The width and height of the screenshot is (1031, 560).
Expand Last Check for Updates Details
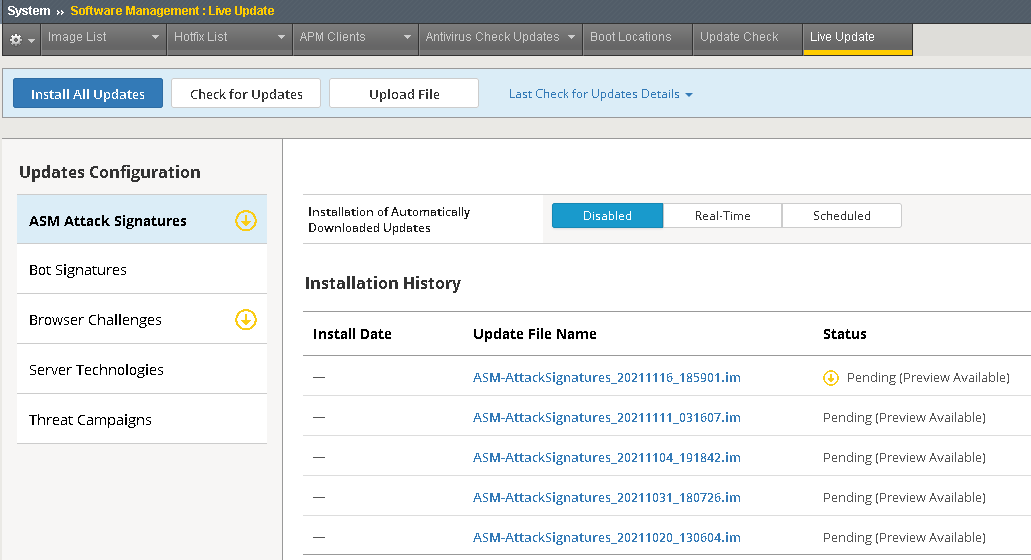pos(600,94)
